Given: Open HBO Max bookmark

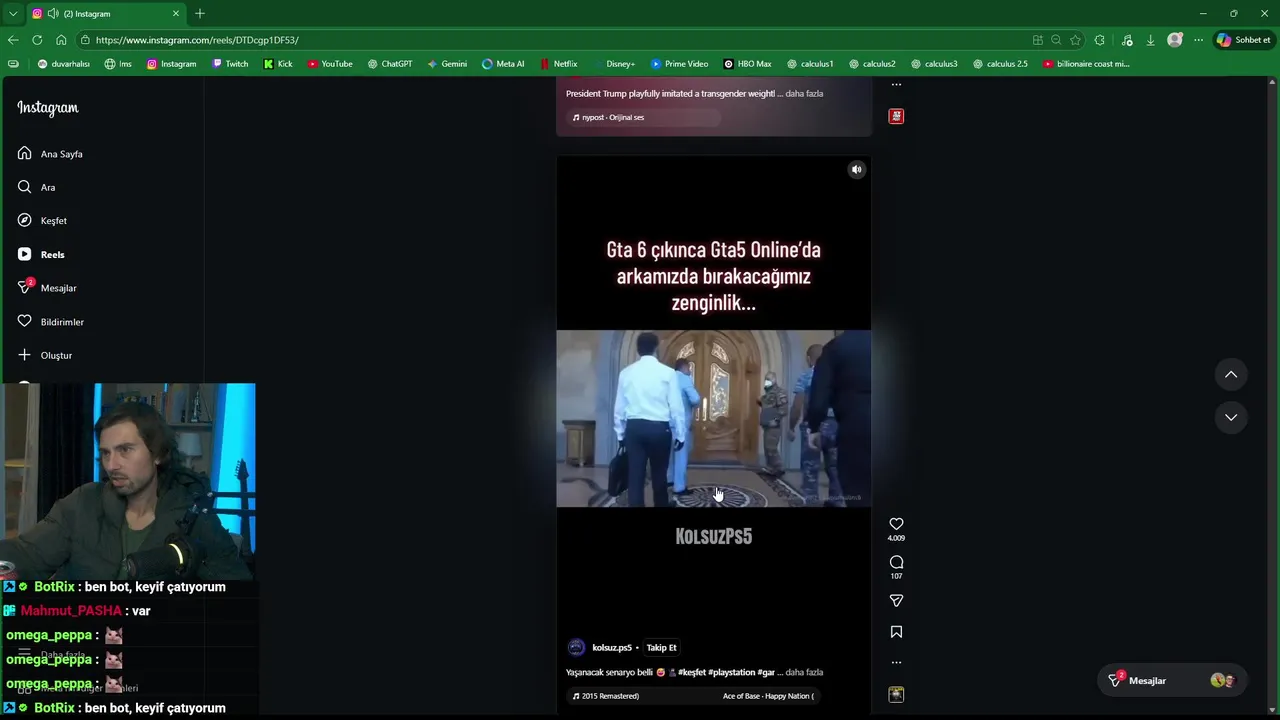Looking at the screenshot, I should pyautogui.click(x=747, y=64).
